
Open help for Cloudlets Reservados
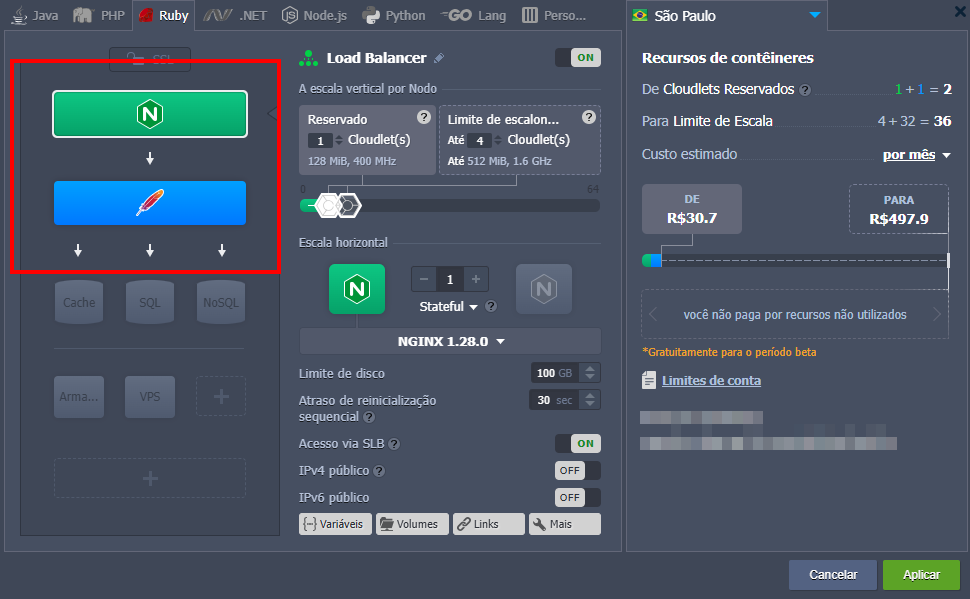(805, 90)
